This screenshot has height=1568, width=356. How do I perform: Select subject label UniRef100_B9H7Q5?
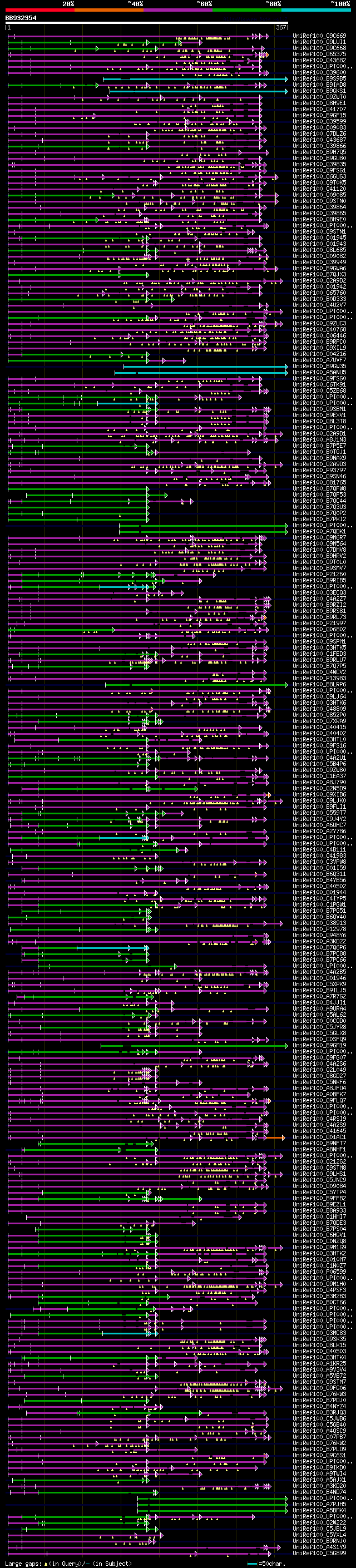coord(319,152)
